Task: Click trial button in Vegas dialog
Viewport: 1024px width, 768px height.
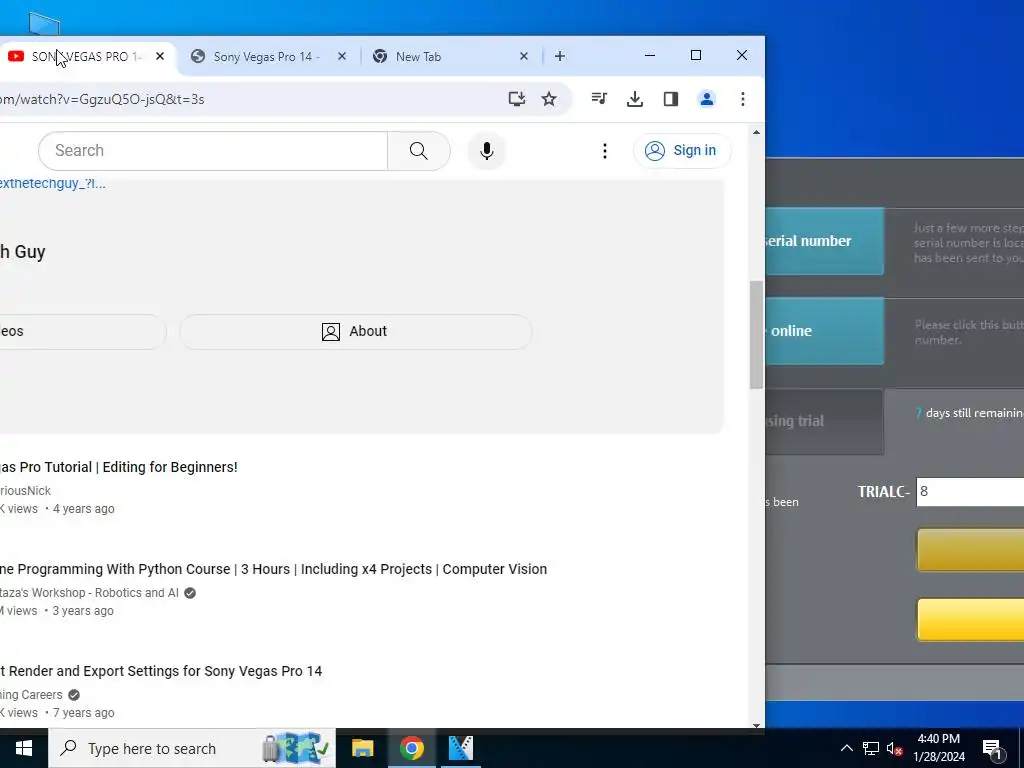Action: click(825, 422)
